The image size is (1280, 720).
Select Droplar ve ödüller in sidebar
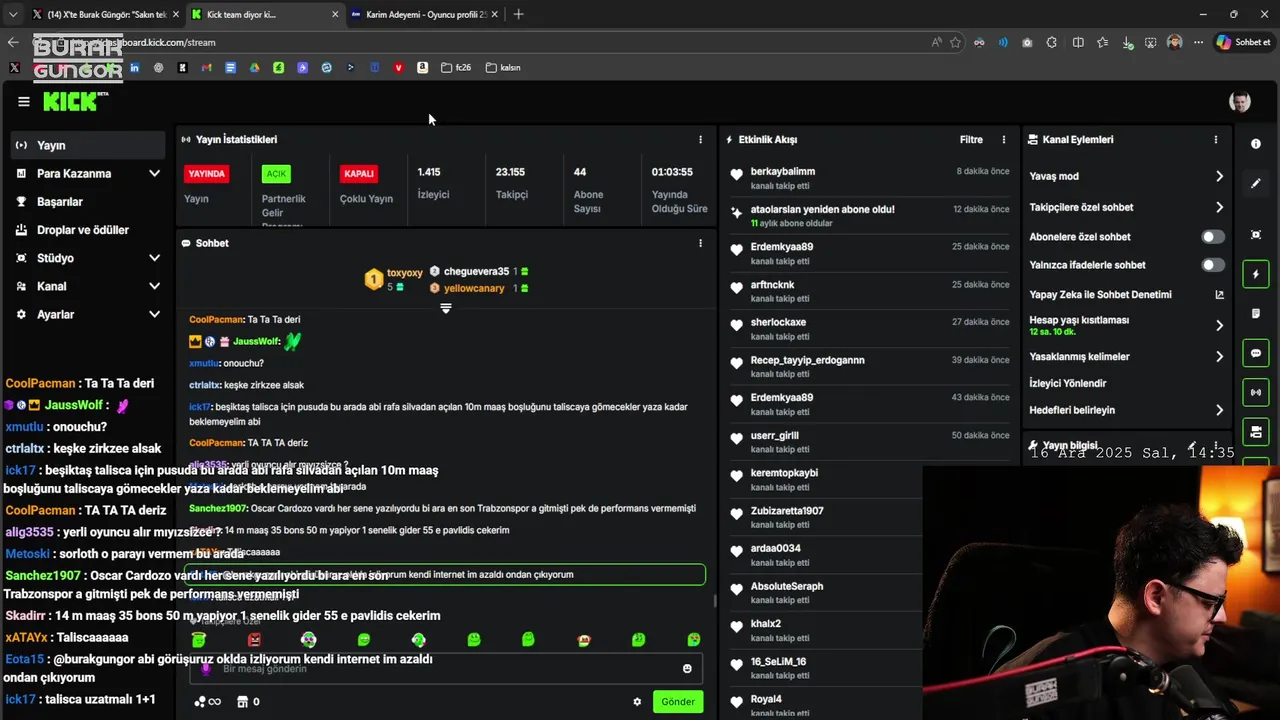(87, 230)
